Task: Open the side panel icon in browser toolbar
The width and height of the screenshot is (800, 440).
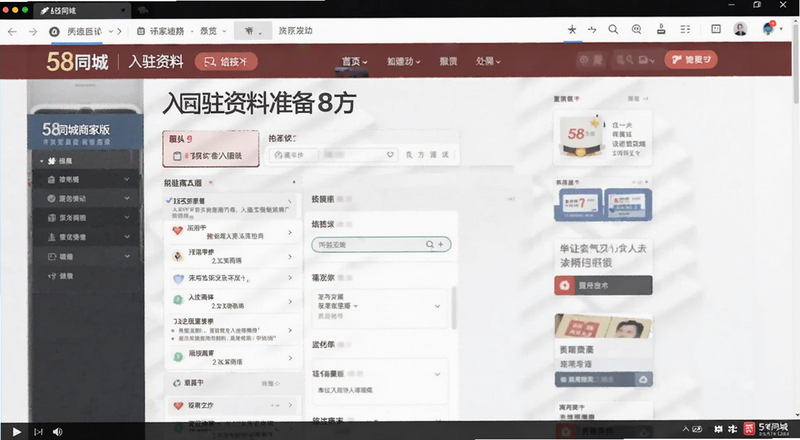Action: point(716,29)
